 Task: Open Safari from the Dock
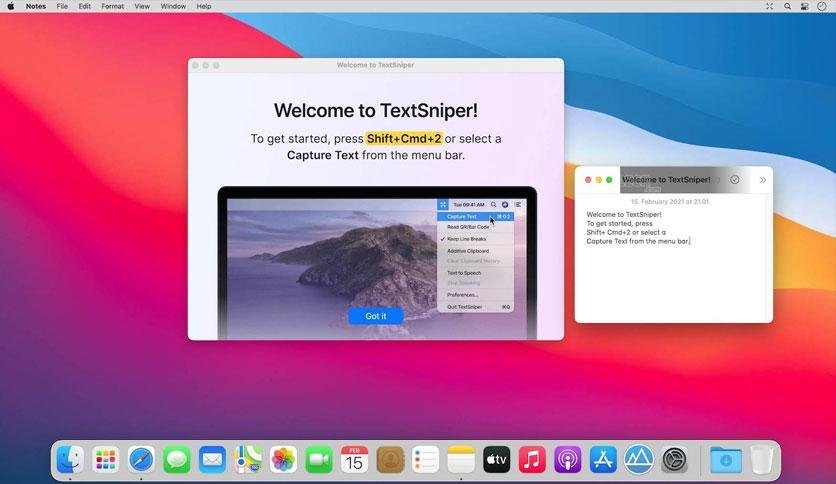click(x=141, y=459)
